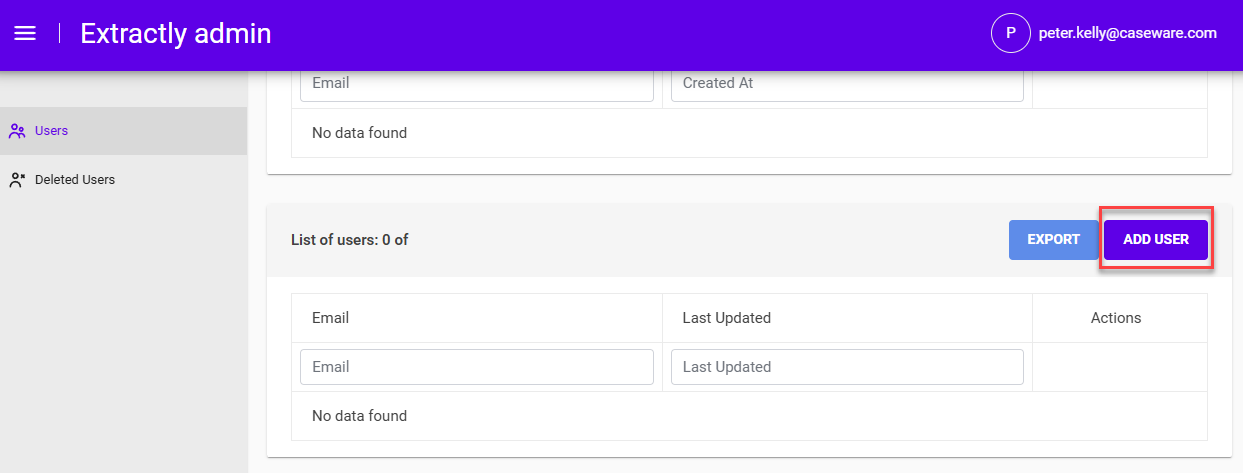Focus the Last Updated filter field
Image resolution: width=1243 pixels, height=473 pixels.
(847, 367)
